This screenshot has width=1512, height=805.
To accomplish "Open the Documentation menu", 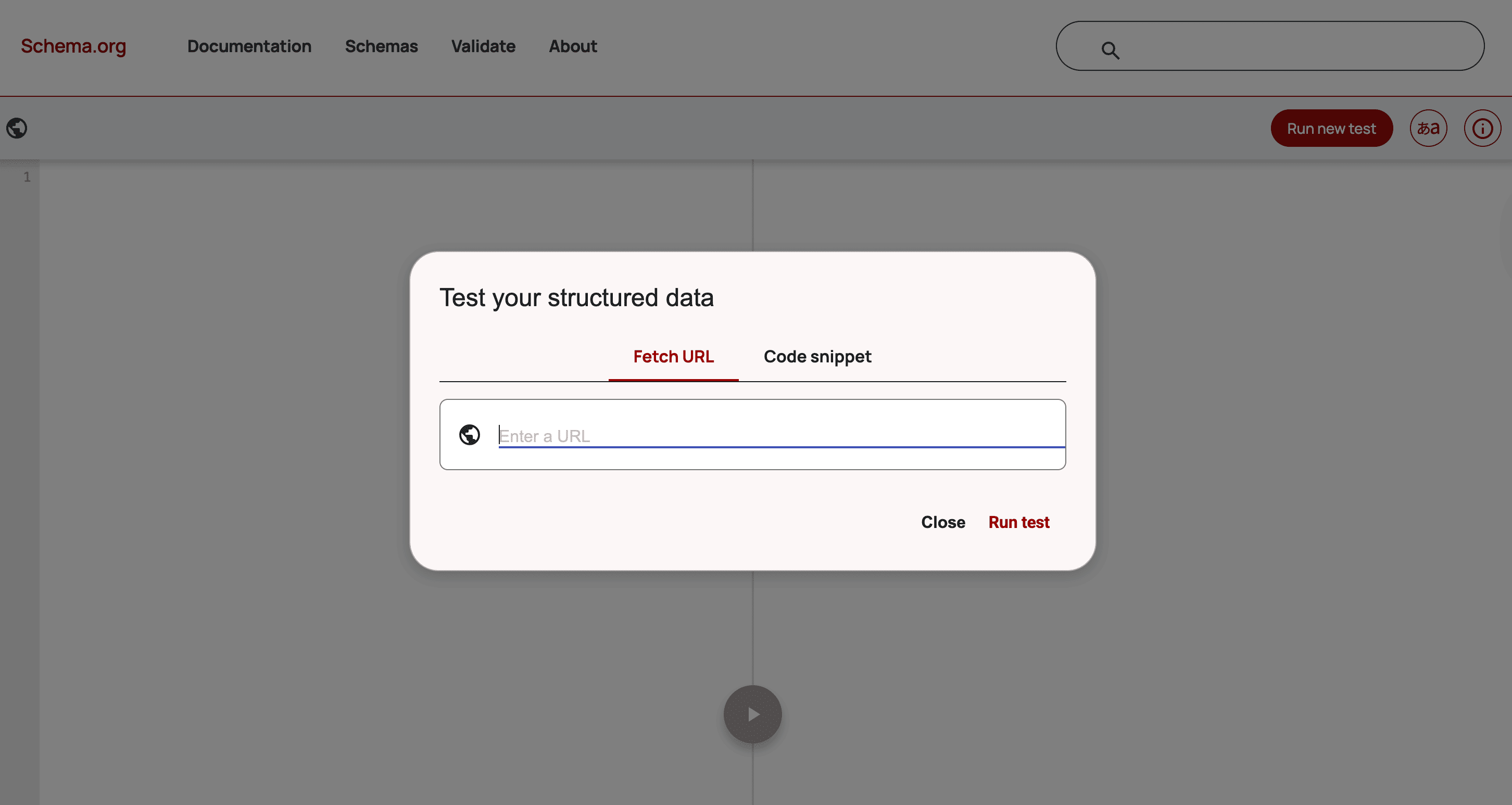I will 249,46.
